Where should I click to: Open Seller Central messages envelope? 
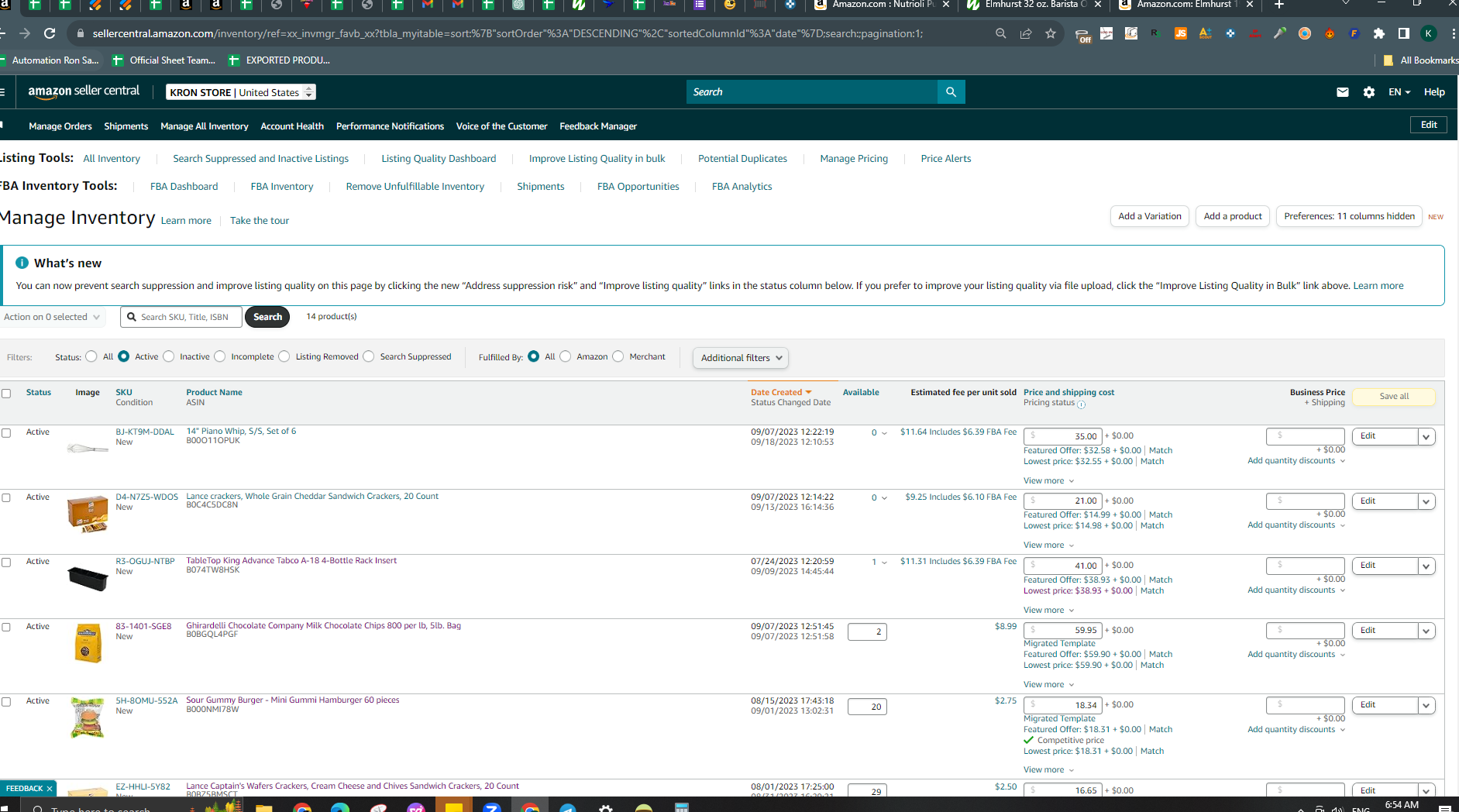(1343, 92)
